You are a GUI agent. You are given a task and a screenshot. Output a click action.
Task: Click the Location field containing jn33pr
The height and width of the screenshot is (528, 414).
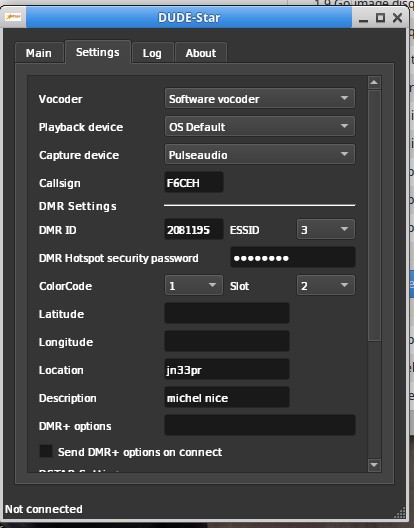(227, 369)
